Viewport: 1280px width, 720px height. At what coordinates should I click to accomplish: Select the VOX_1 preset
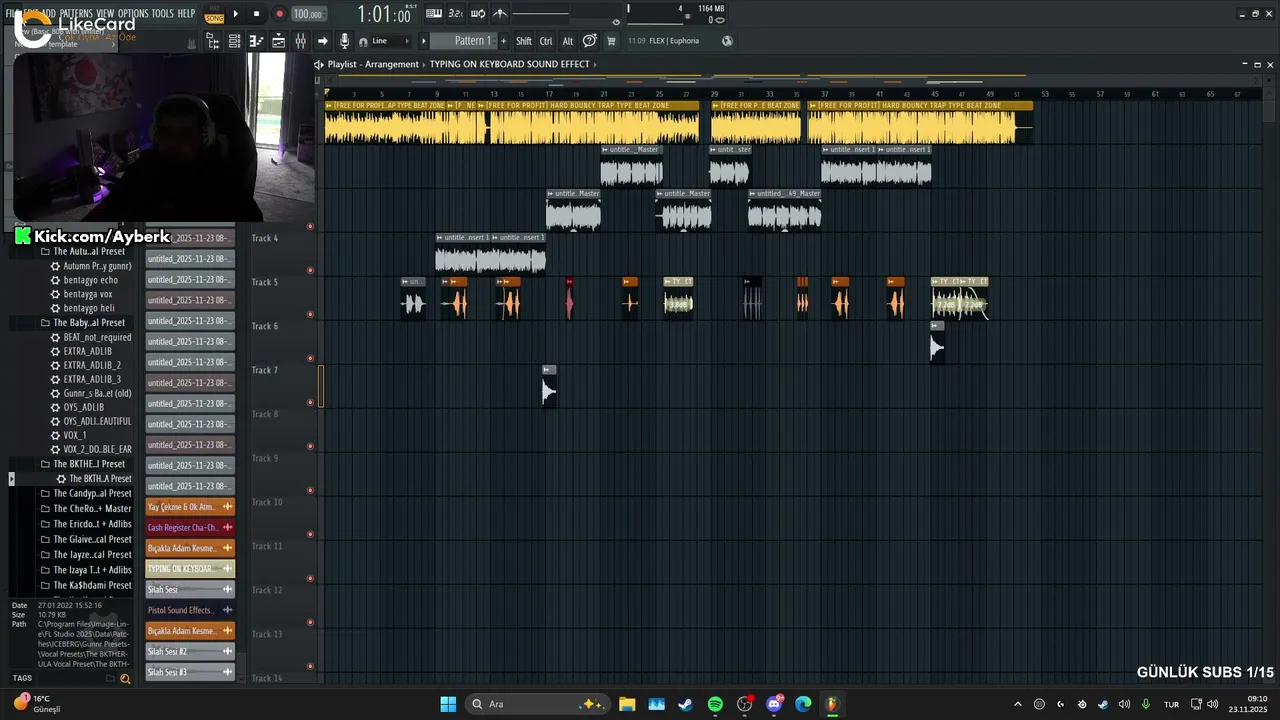69,435
